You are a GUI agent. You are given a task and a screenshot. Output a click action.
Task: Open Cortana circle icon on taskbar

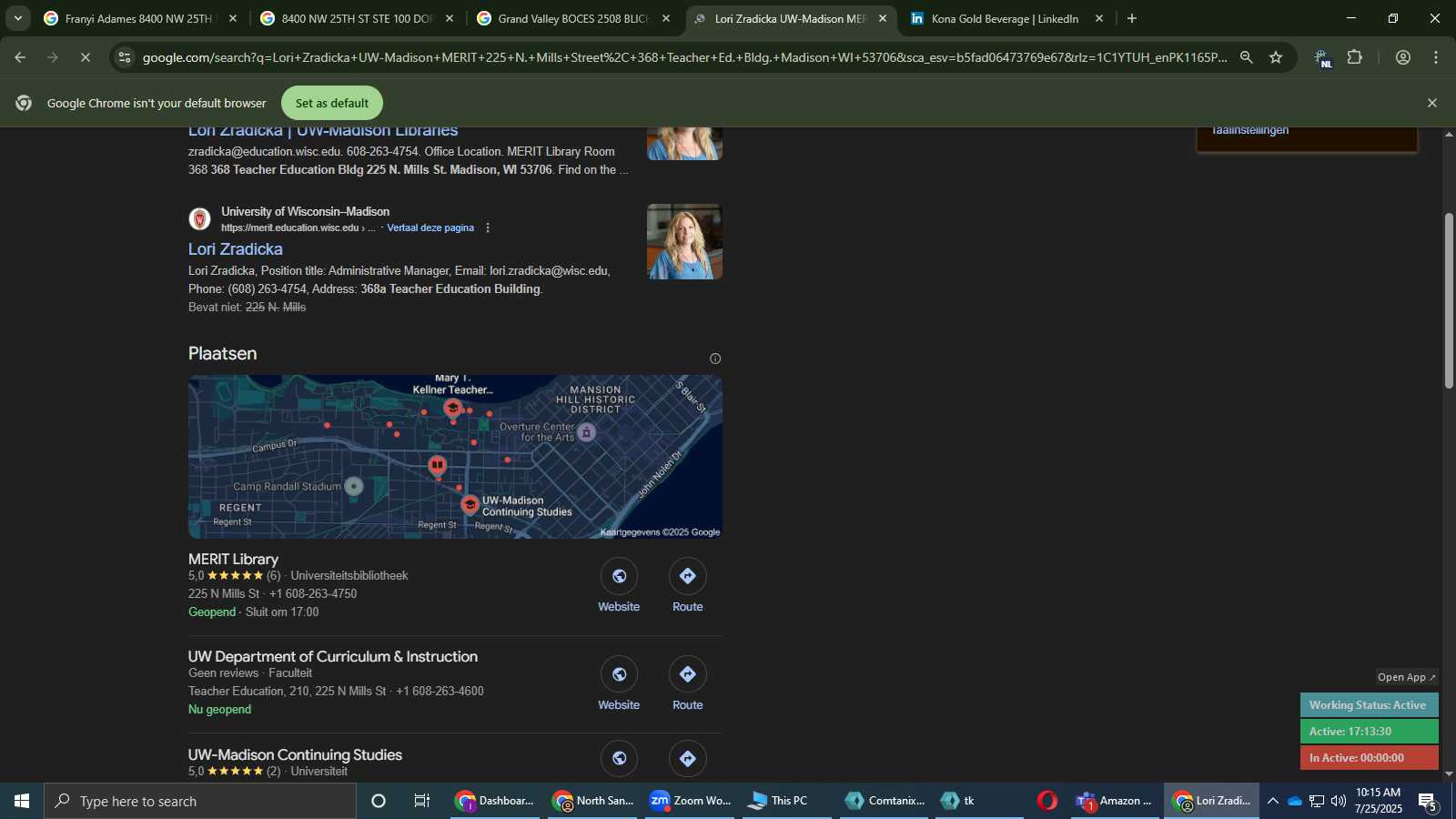(379, 801)
